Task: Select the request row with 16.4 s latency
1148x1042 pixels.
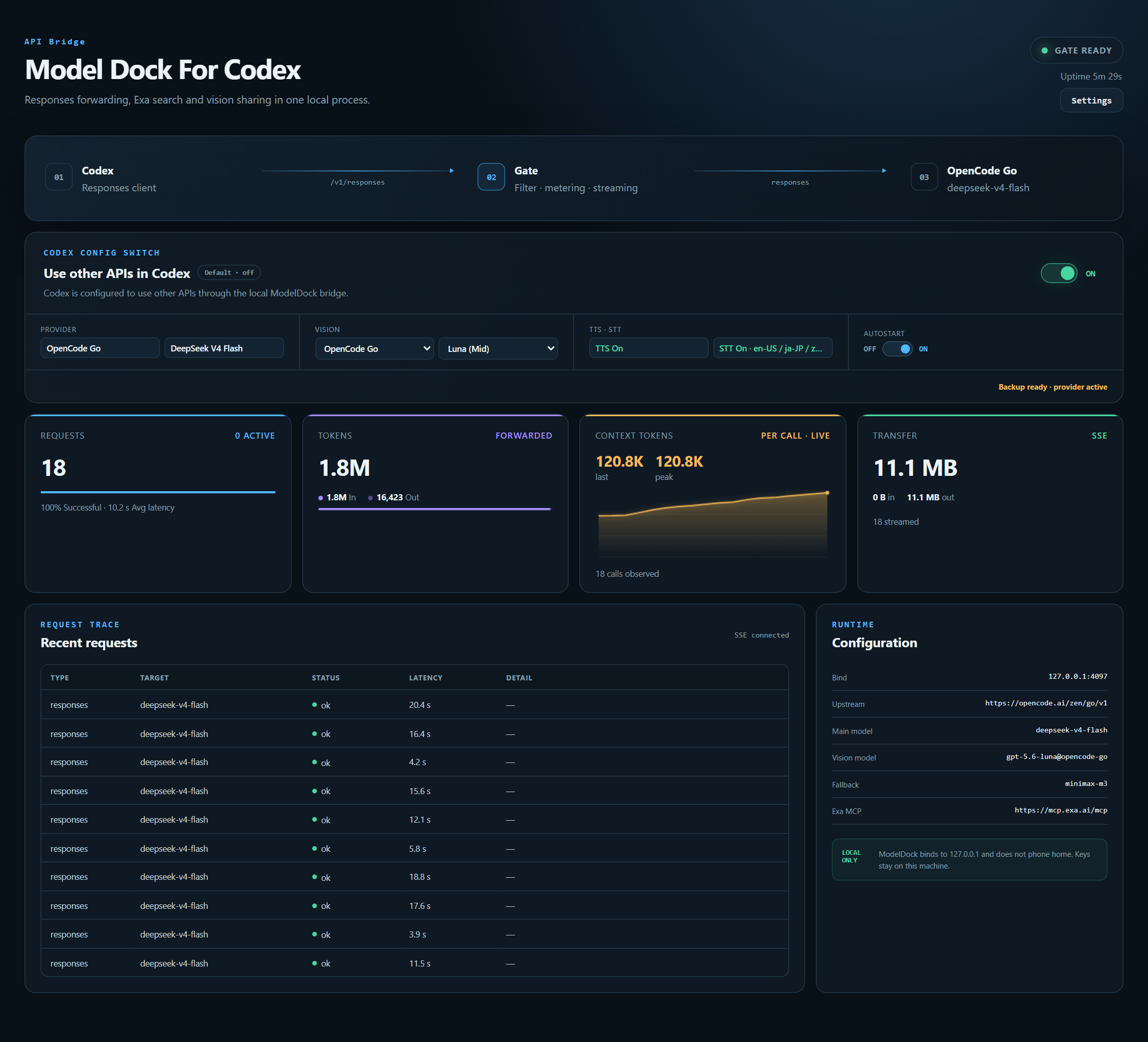Action: pos(414,733)
